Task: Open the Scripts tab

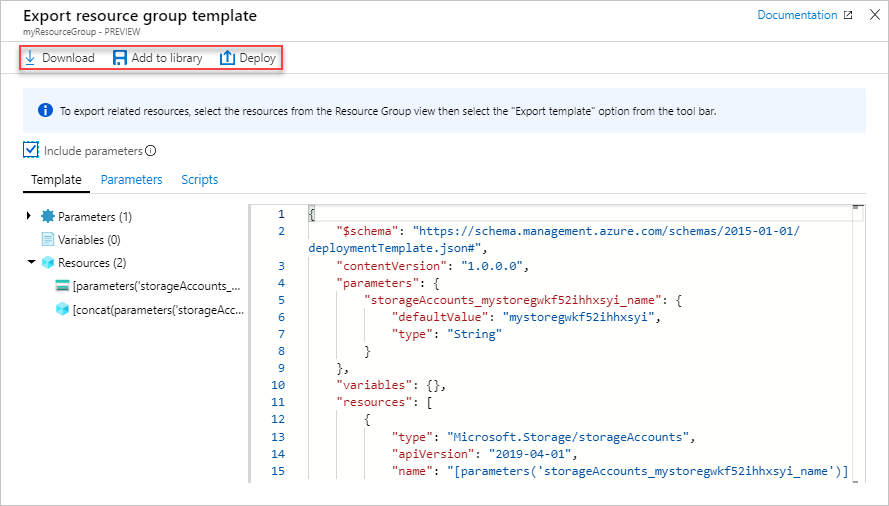Action: pyautogui.click(x=199, y=180)
